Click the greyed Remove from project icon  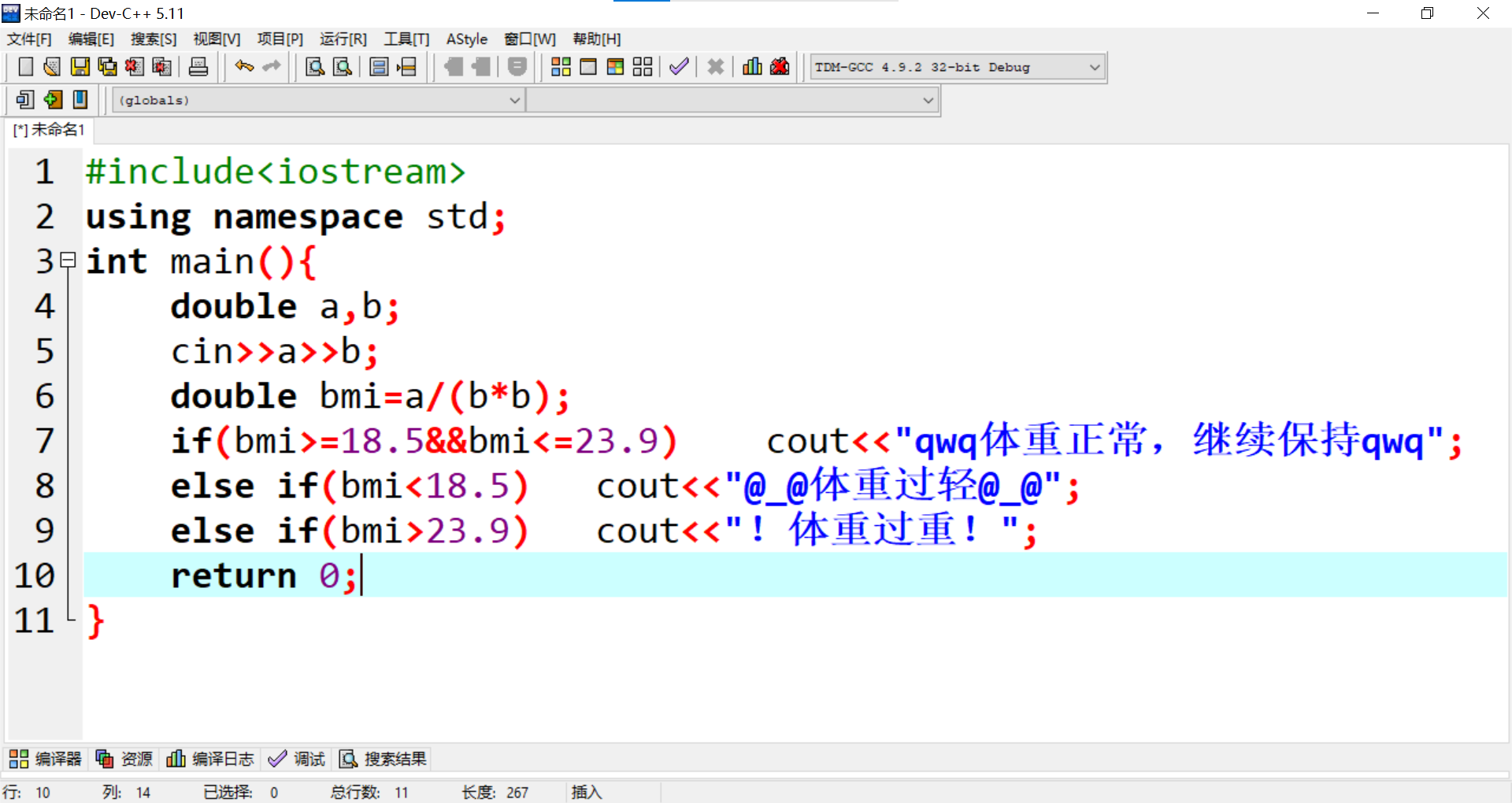coord(480,67)
